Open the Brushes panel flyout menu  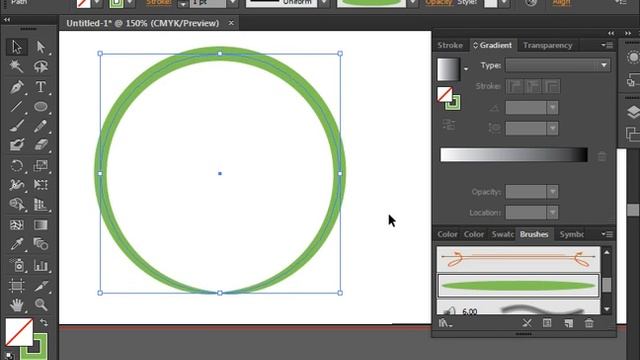(607, 234)
